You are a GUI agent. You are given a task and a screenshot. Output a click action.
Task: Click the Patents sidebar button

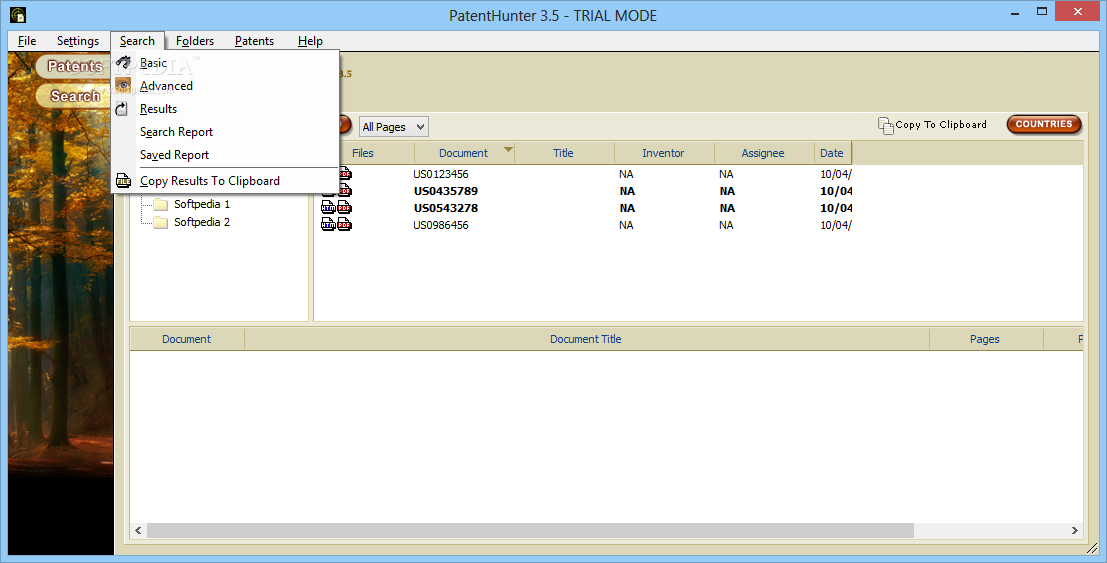[x=73, y=66]
